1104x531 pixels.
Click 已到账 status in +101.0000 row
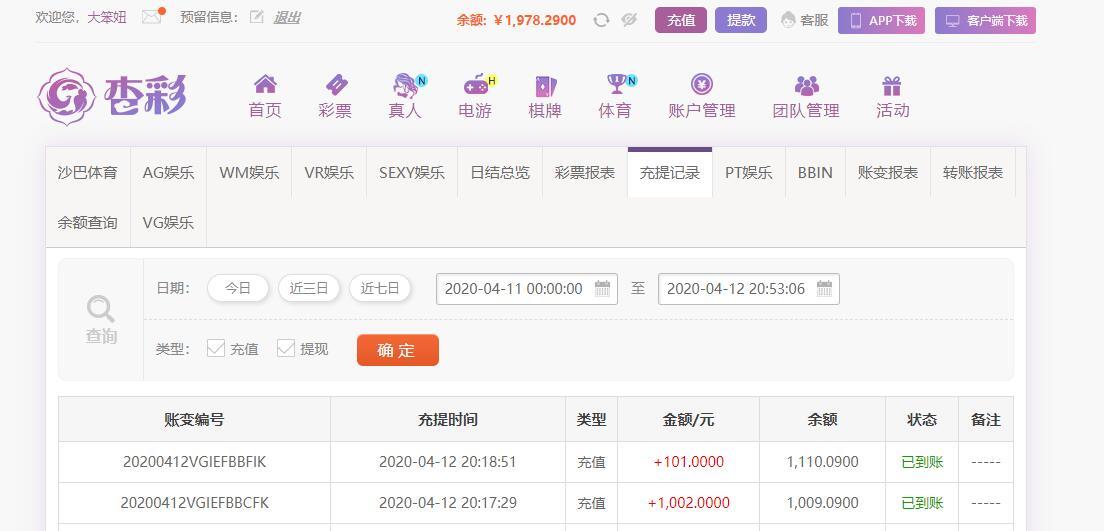922,462
